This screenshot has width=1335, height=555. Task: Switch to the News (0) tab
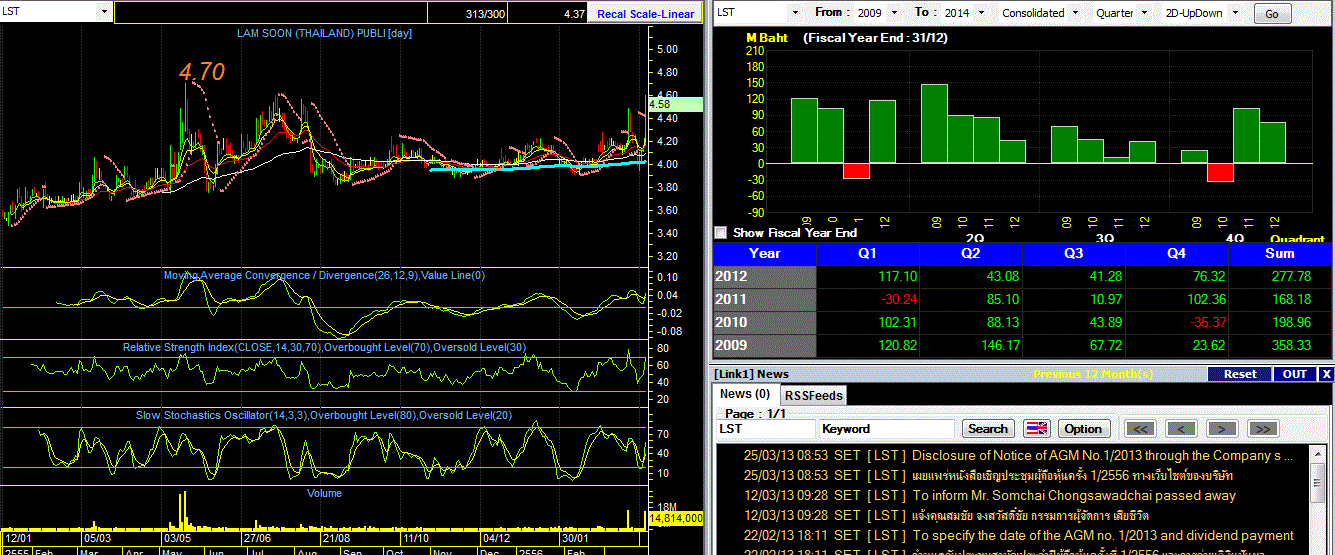[x=745, y=394]
